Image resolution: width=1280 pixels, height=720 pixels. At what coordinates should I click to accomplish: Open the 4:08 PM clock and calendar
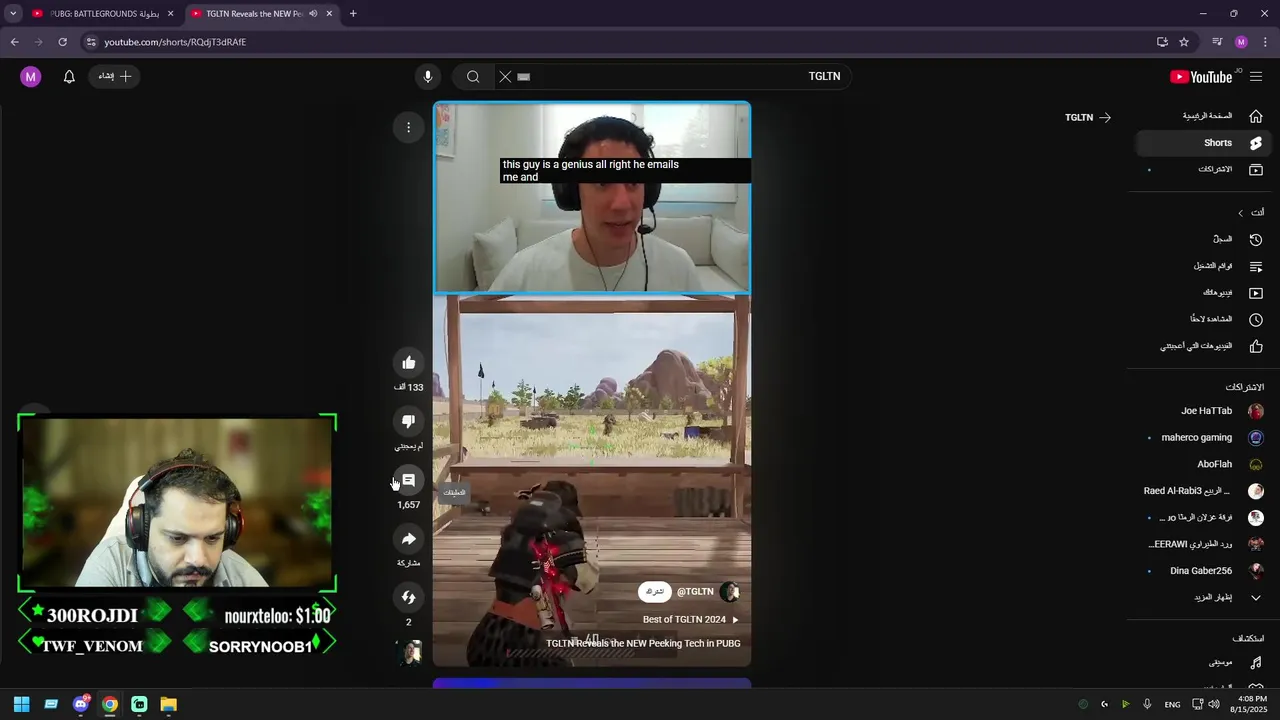coord(1248,704)
